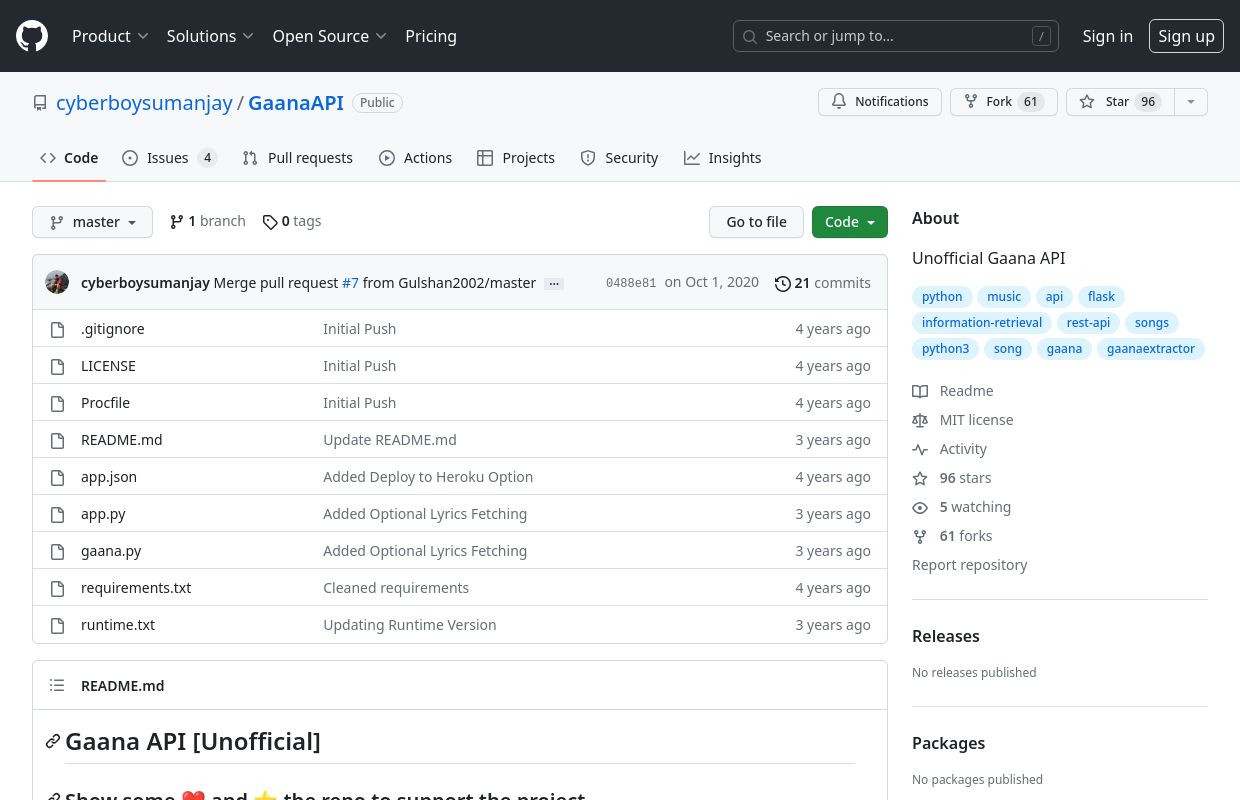Open the MIT license link

pos(963,420)
